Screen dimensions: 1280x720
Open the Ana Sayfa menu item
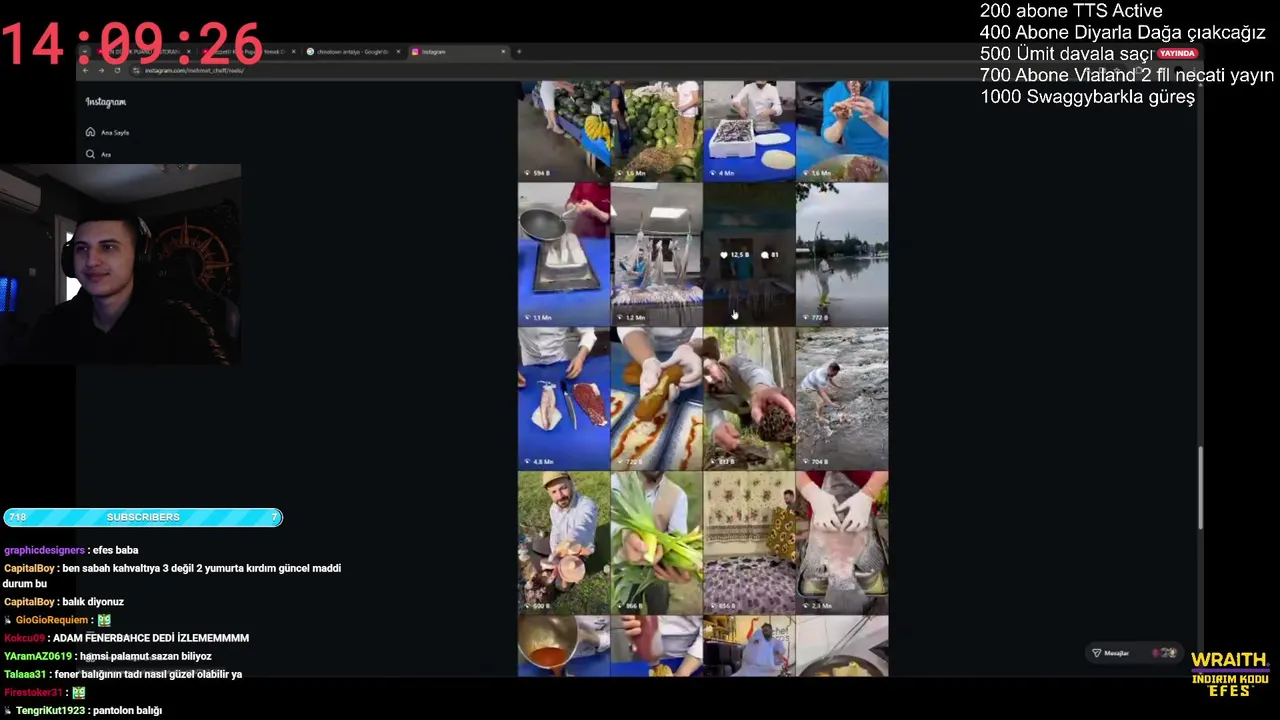pos(108,132)
